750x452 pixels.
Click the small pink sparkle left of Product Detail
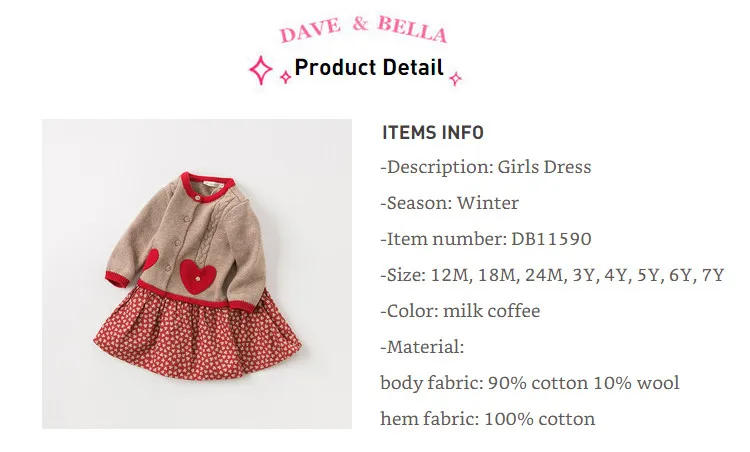coord(286,77)
